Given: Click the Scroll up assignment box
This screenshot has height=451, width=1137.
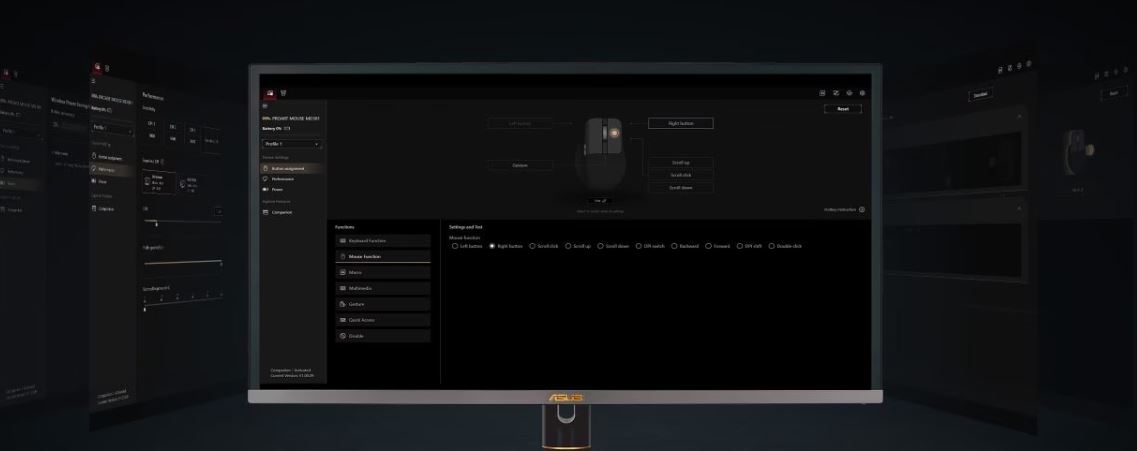Looking at the screenshot, I should (x=680, y=162).
